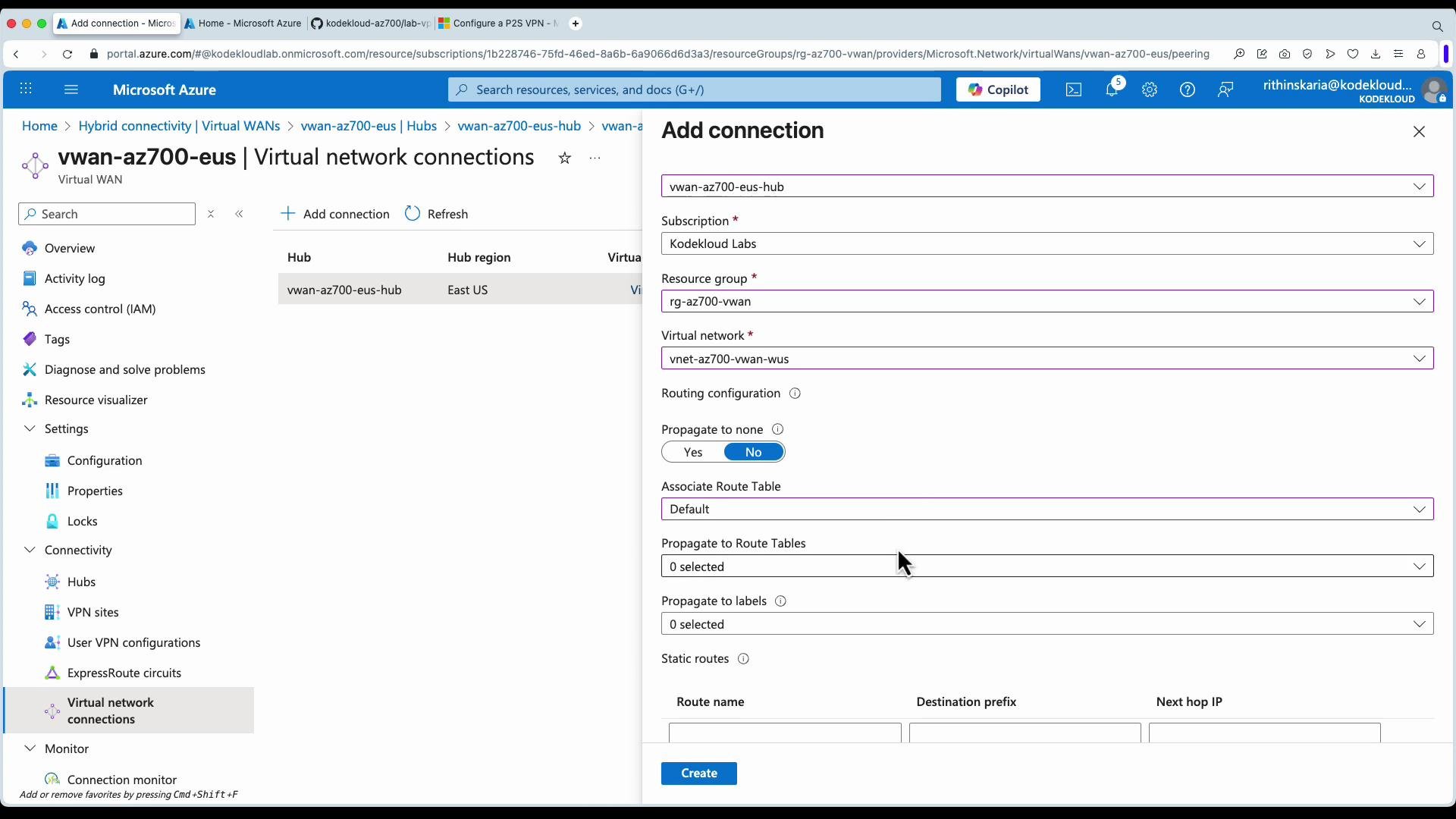Open Locks under Settings
The height and width of the screenshot is (819, 1456).
coord(82,521)
